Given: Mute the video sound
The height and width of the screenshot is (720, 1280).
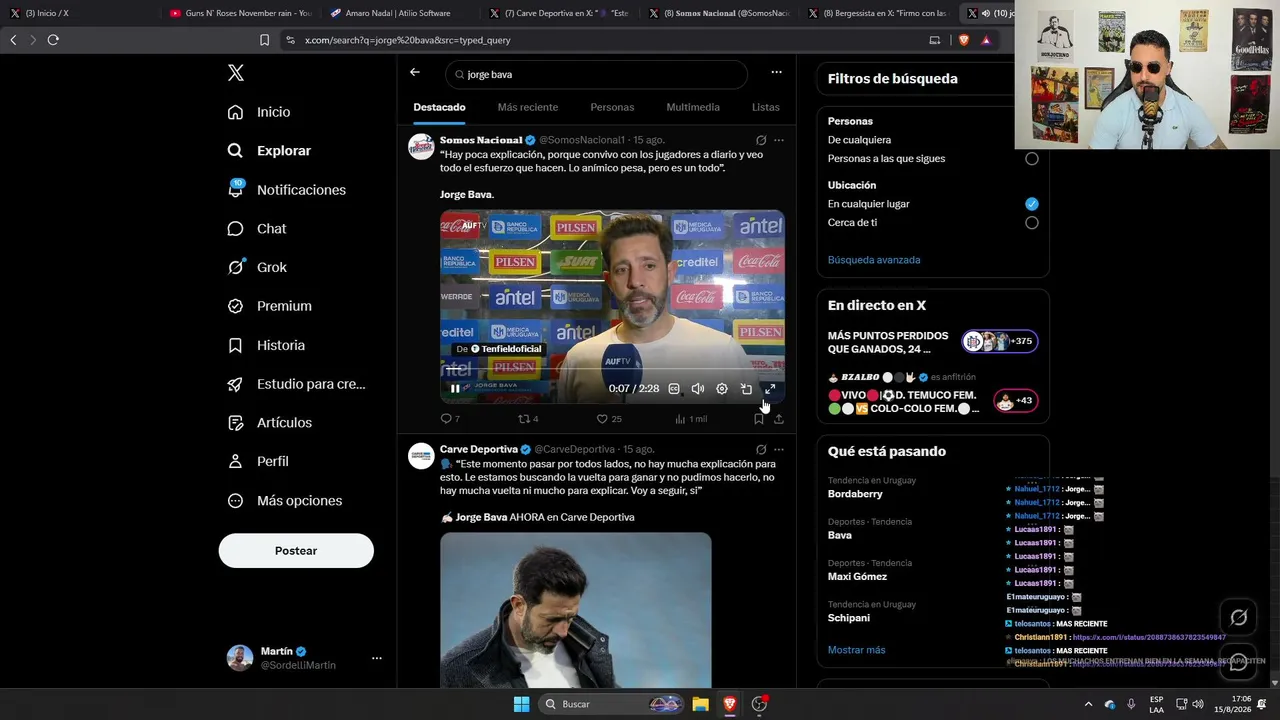Looking at the screenshot, I should 698,389.
